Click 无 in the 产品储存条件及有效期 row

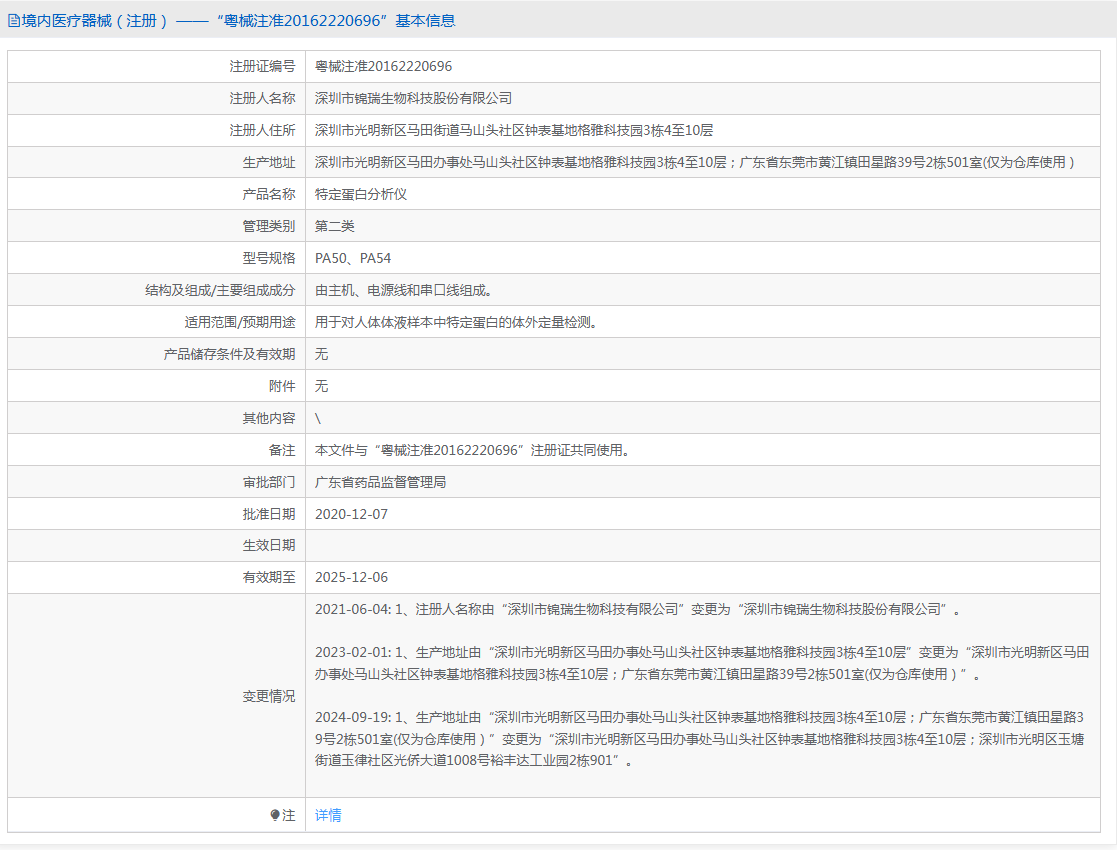(321, 354)
